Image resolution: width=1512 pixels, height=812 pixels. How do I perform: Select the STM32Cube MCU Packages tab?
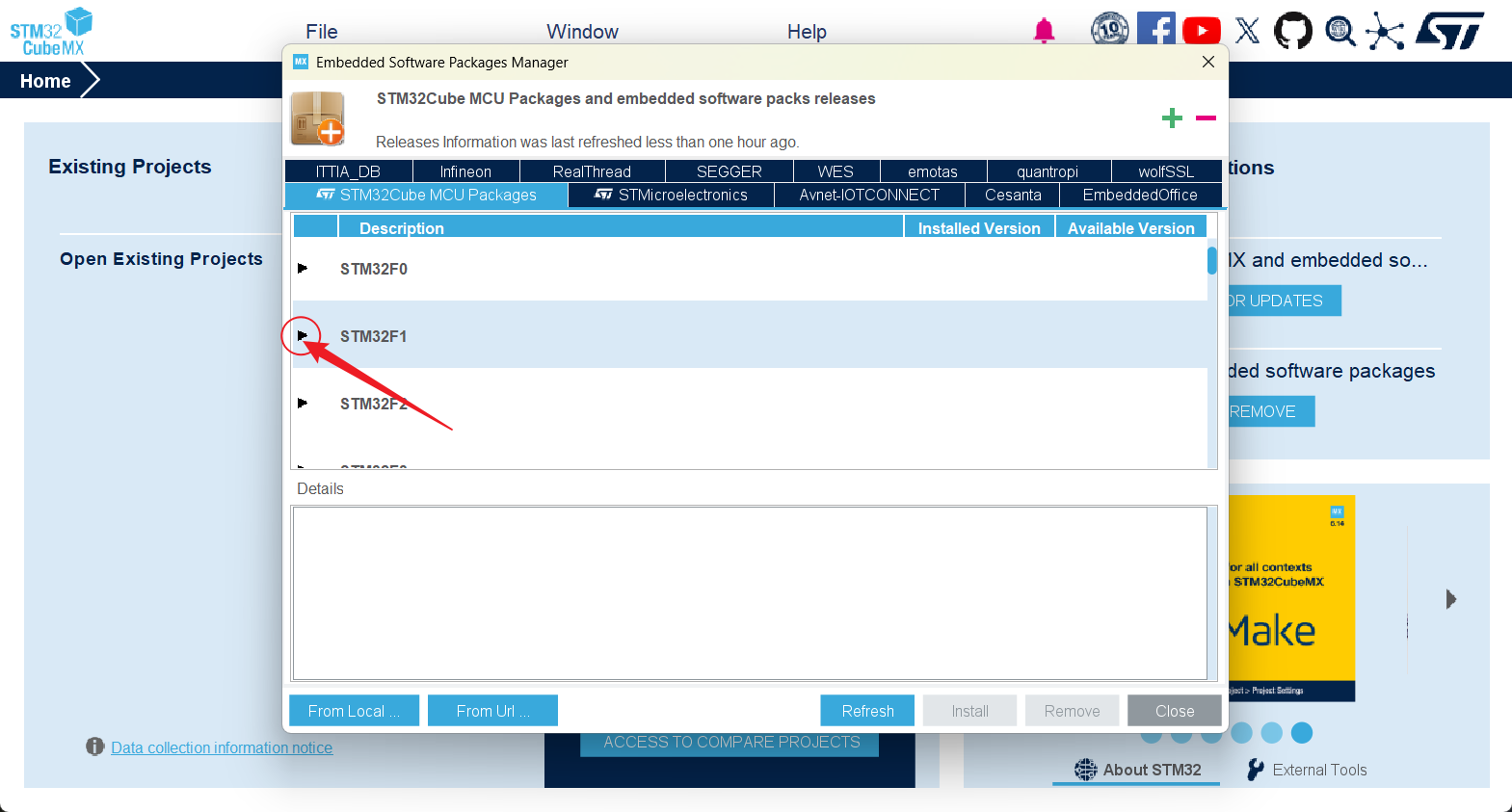[x=427, y=195]
